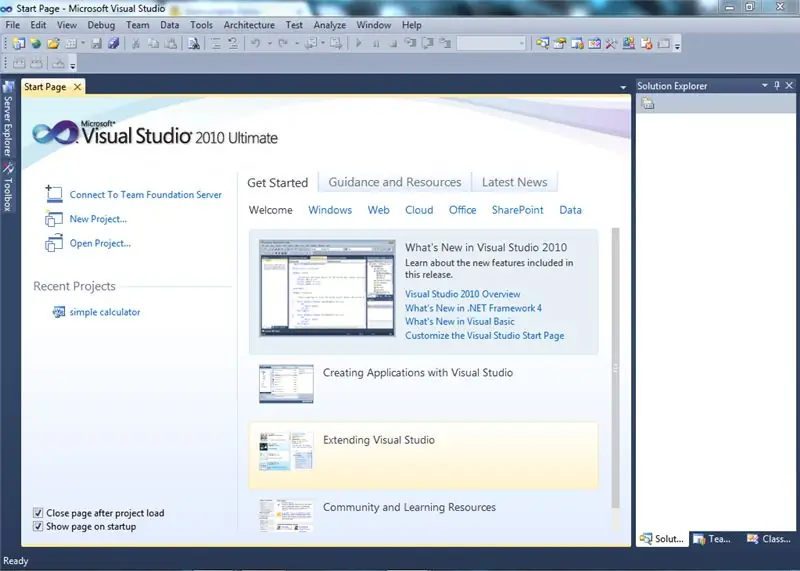Screen dimensions: 800x571
Task: Pin the Solution Explorer panel with auto-hide
Action: point(777,85)
